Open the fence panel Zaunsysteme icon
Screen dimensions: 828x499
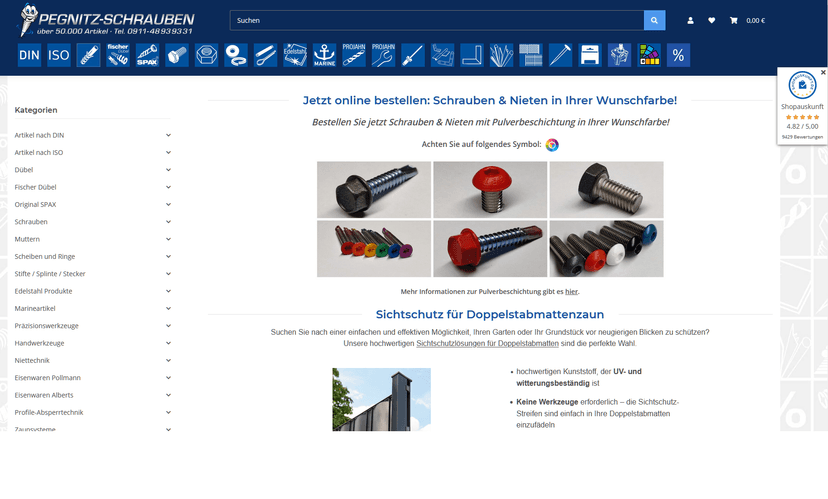click(x=531, y=55)
